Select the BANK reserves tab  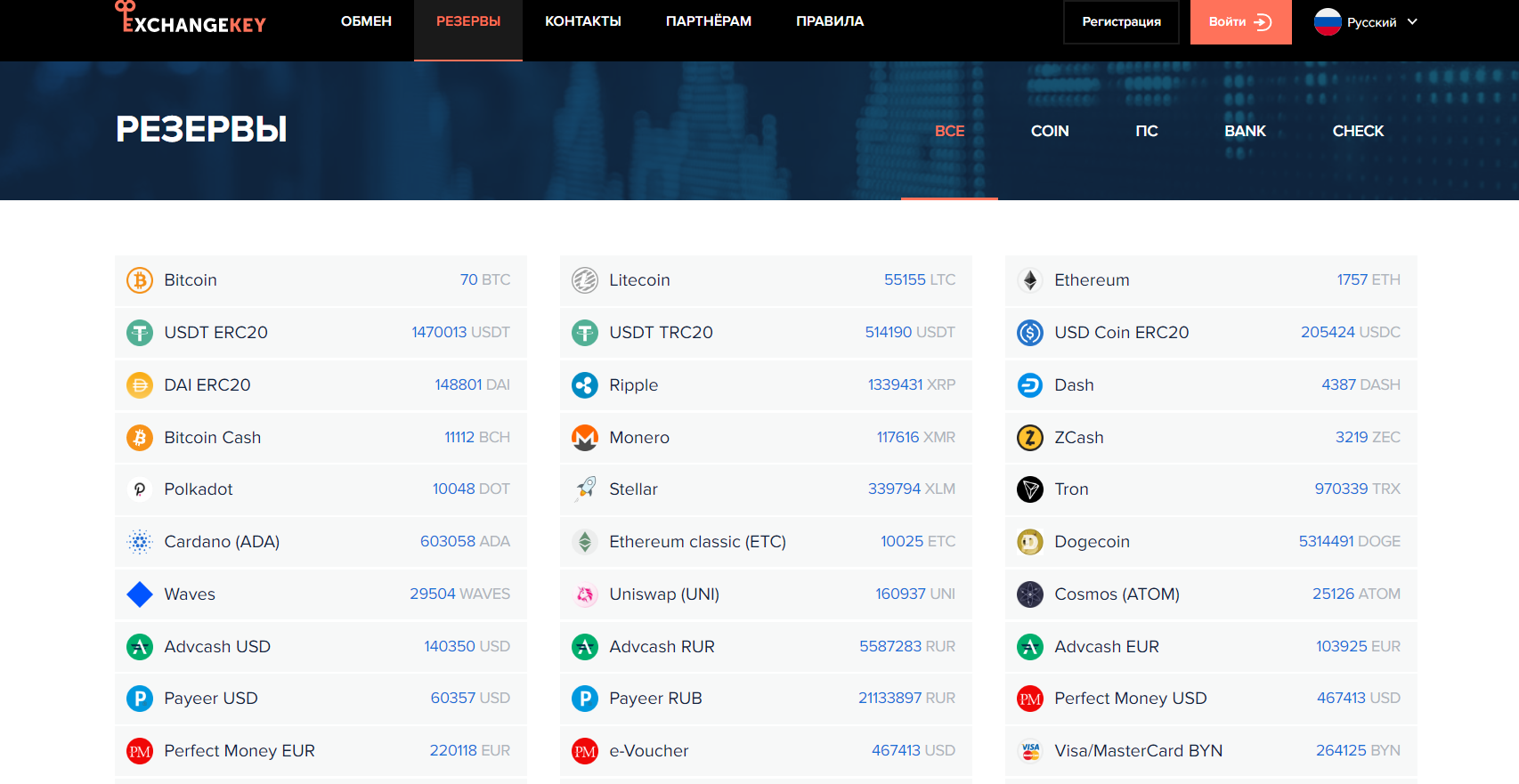[1245, 131]
